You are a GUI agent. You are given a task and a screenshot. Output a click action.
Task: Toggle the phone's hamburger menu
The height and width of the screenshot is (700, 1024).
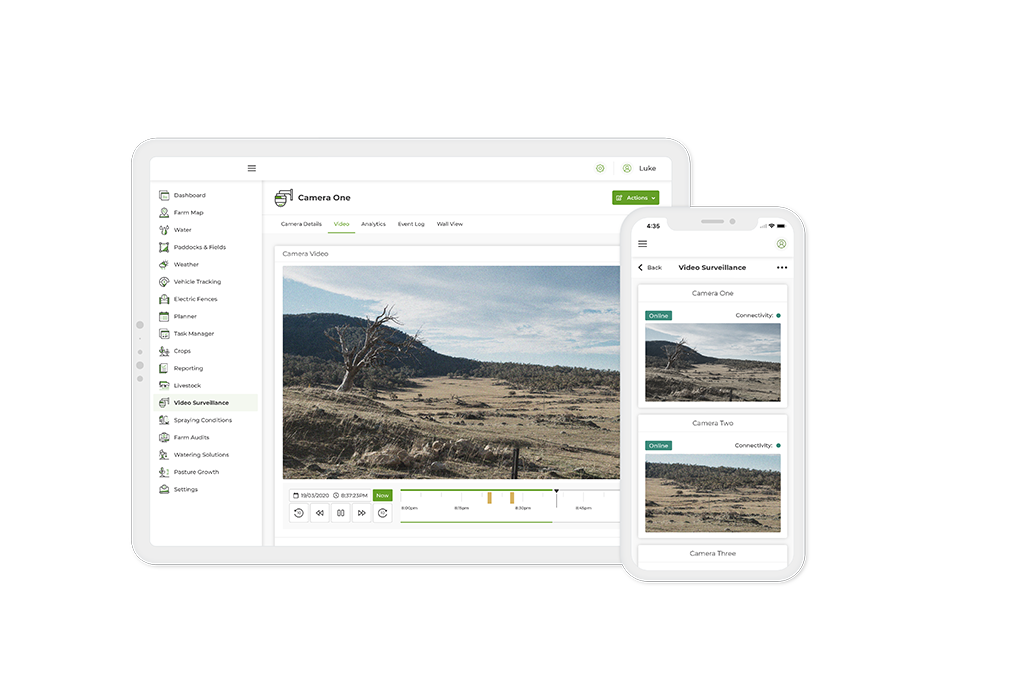tap(642, 244)
